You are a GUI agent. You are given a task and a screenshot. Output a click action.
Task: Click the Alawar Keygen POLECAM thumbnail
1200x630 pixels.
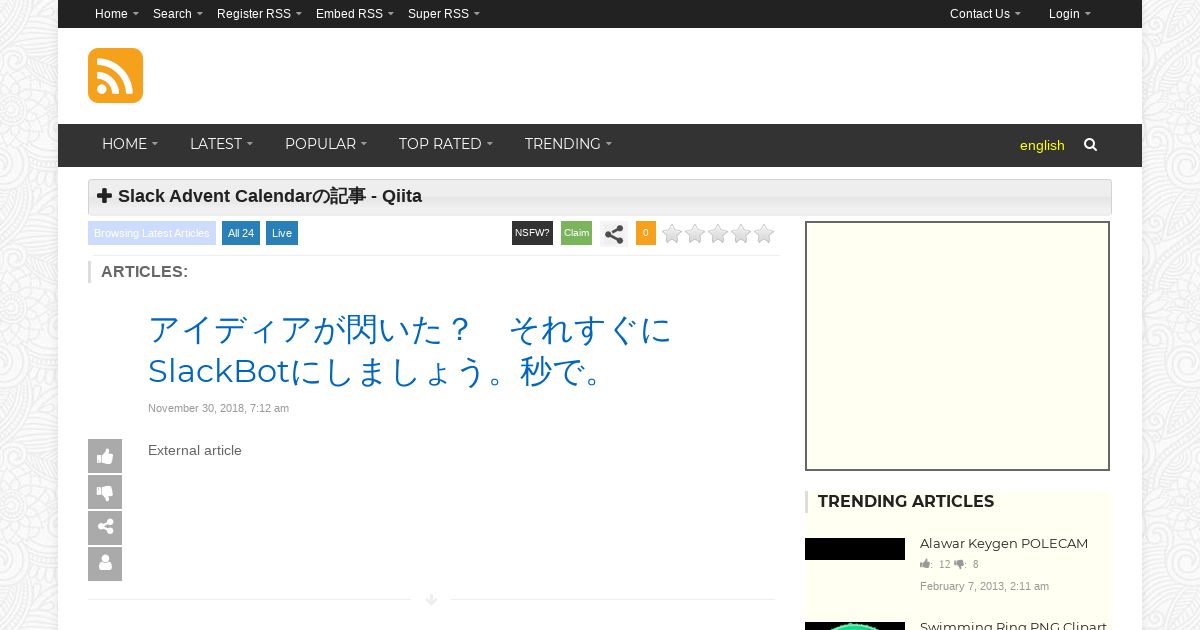pos(855,549)
